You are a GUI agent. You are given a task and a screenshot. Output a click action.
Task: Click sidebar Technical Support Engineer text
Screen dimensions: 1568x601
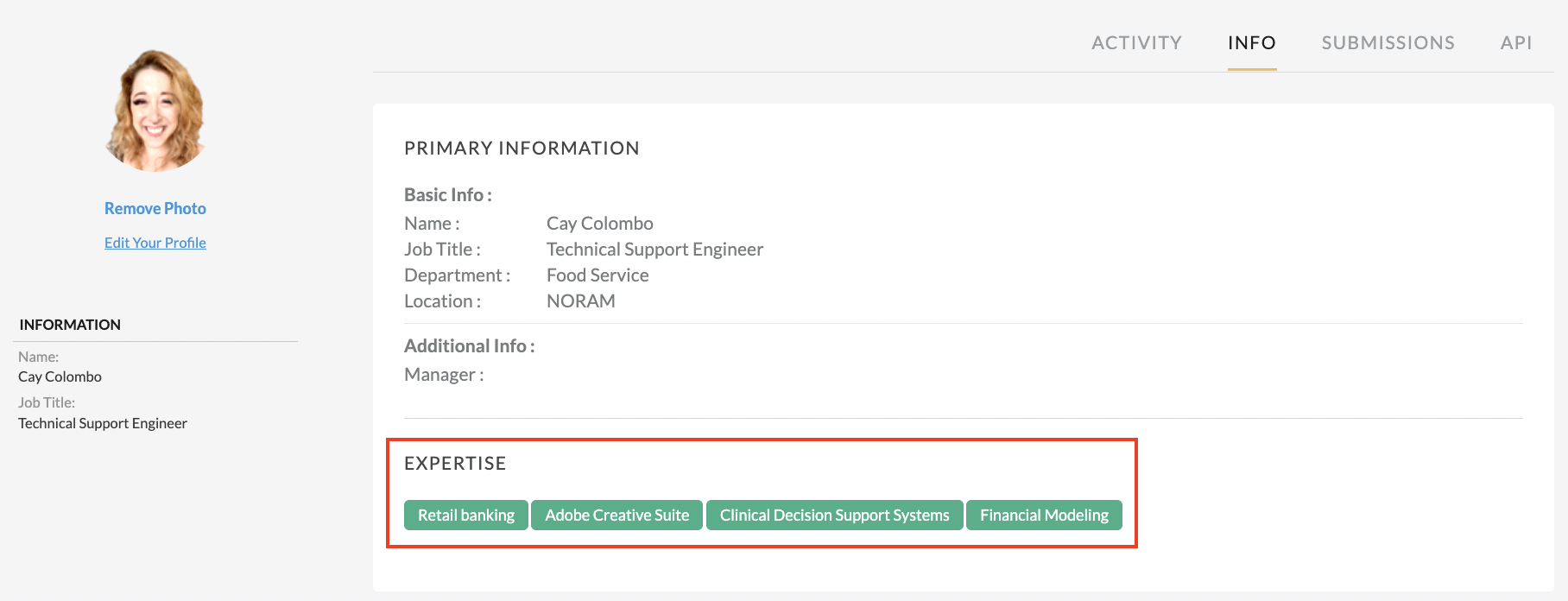(103, 423)
